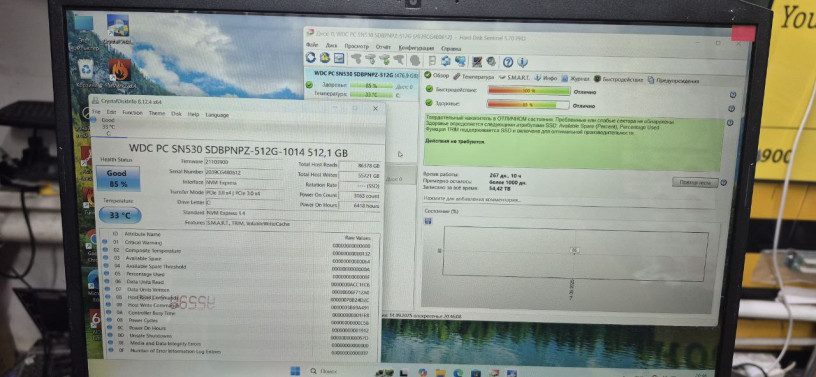This screenshot has width=816, height=377.
Task: Open the Отчёт menu in Hard Disk Sentinel
Action: coord(383,46)
